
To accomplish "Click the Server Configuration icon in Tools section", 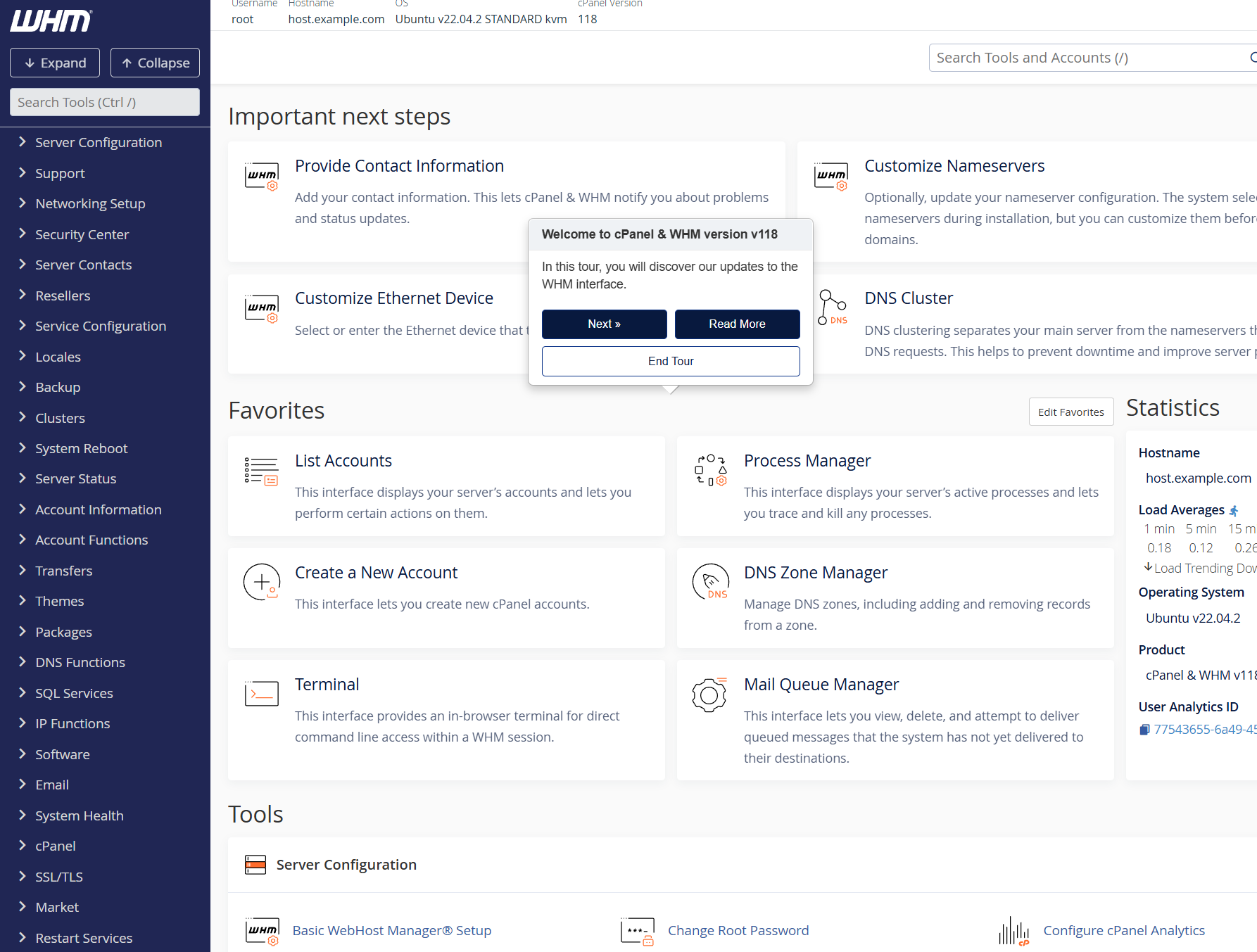I will (255, 864).
